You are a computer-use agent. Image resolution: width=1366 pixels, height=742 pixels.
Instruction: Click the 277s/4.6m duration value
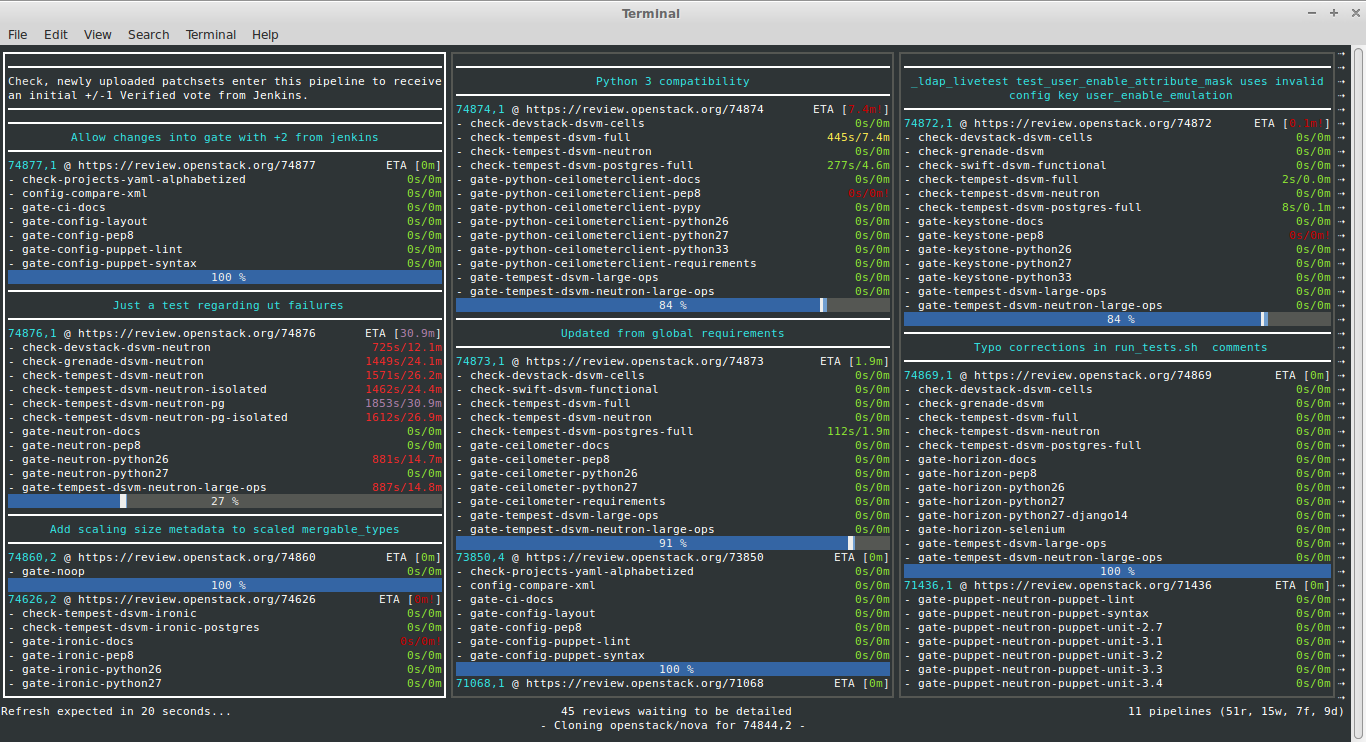[858, 165]
